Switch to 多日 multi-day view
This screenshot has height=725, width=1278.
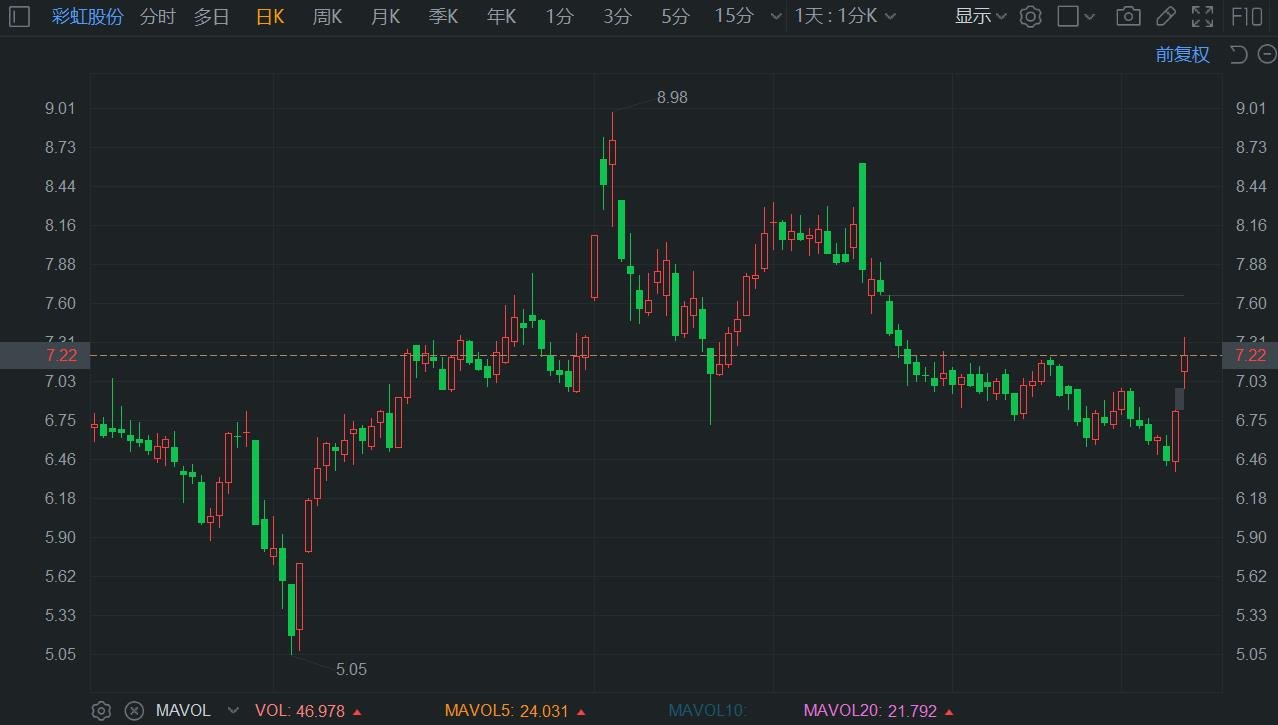[x=211, y=16]
